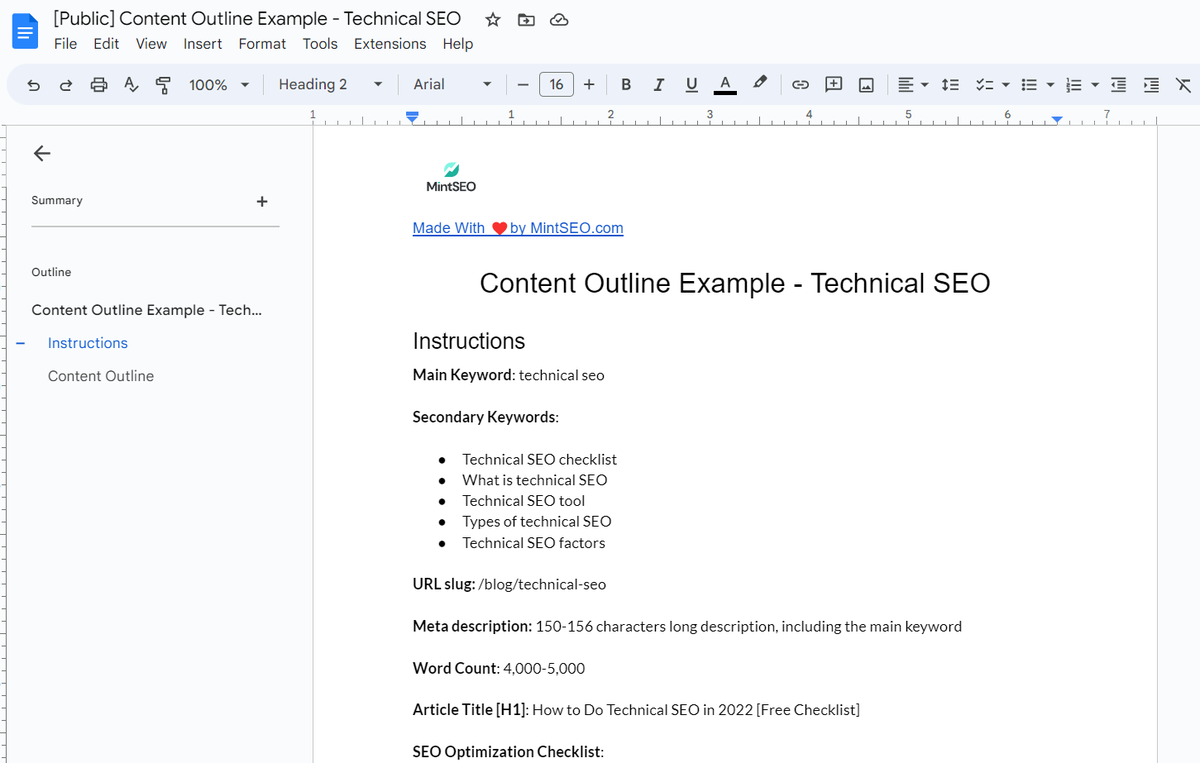Open the numbered list style dropdown
The image size is (1200, 763).
(x=1095, y=85)
